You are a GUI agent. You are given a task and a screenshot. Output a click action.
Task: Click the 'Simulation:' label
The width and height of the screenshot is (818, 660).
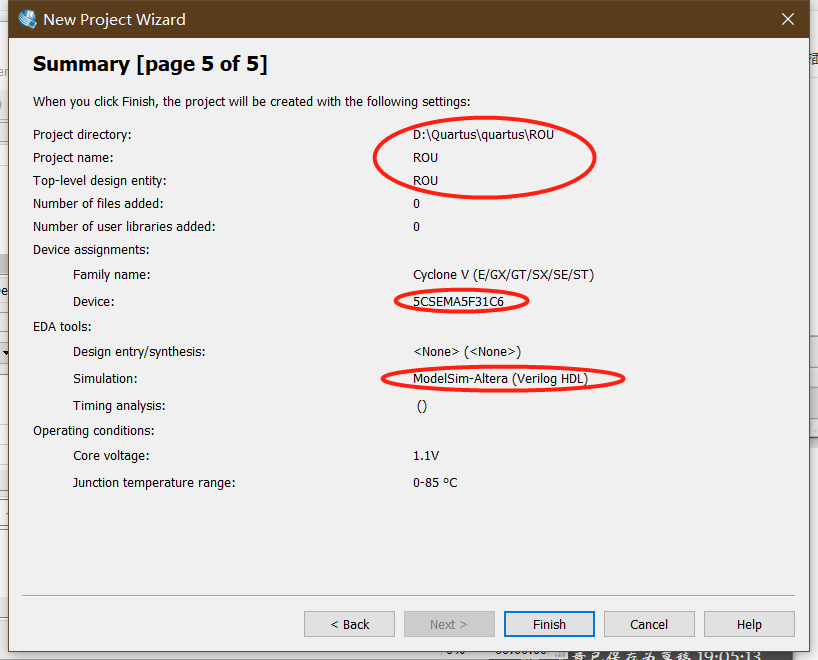coord(105,378)
